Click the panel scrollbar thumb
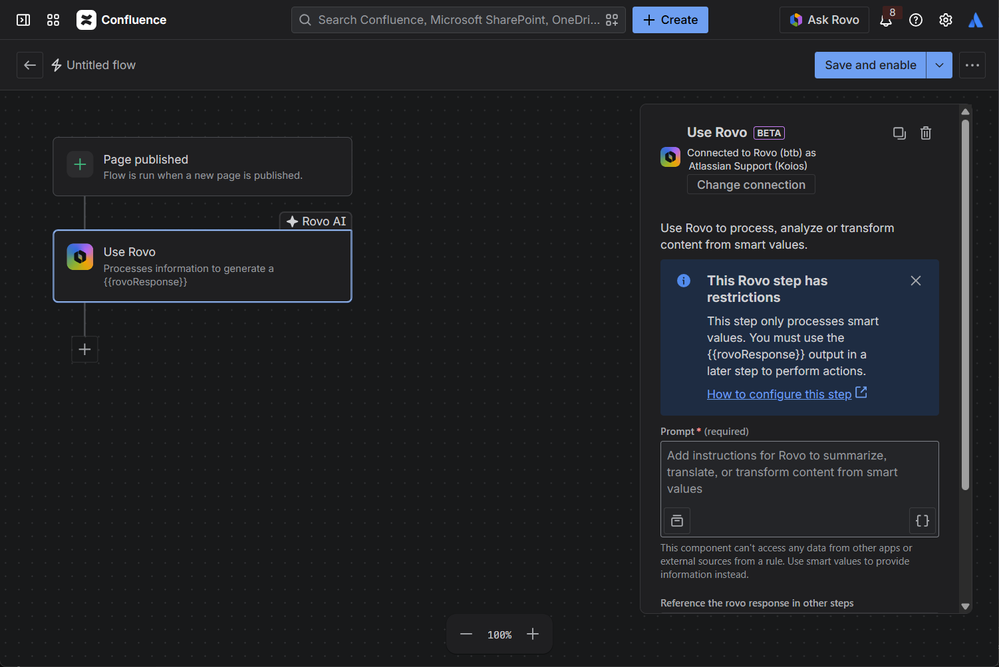This screenshot has height=667, width=999. tap(965, 305)
